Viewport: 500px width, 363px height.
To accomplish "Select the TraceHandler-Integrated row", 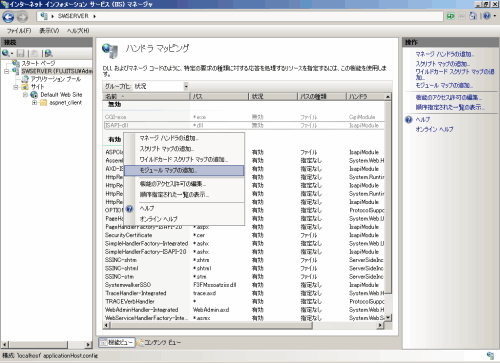I will 245,293.
